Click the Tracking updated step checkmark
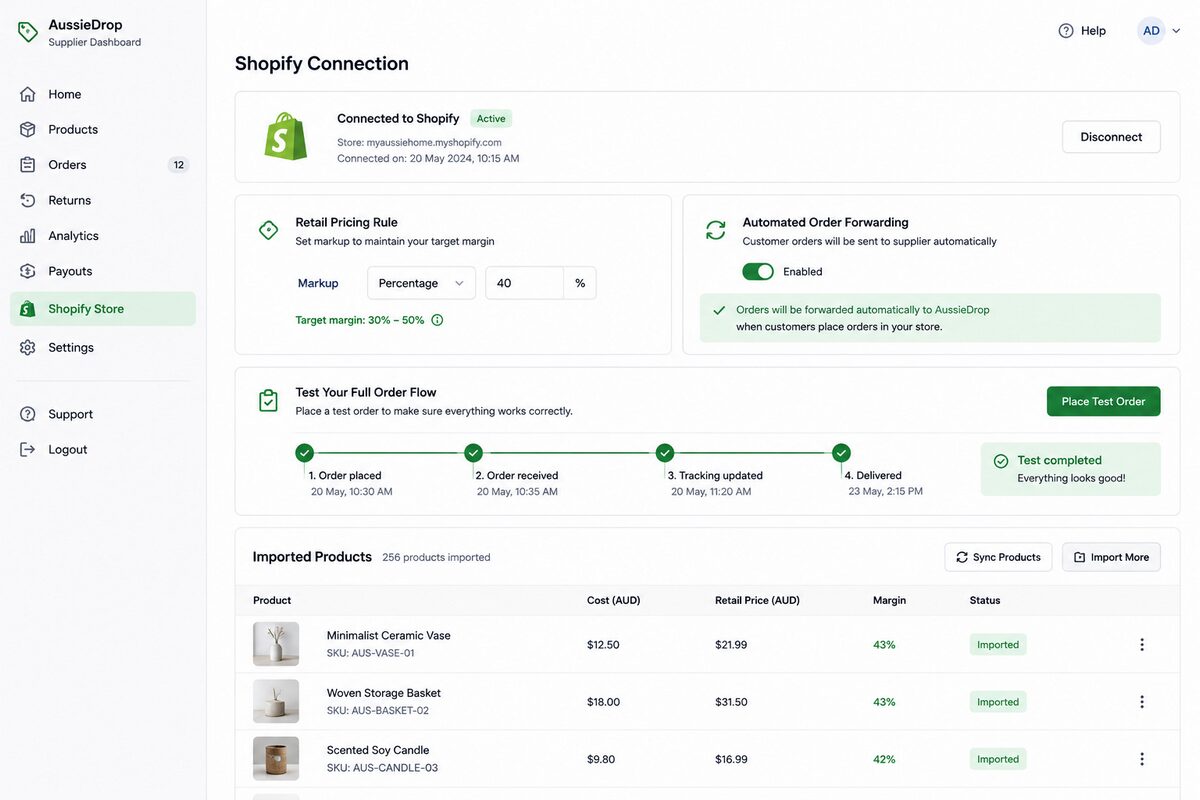Screen dimensions: 1200x800 tap(664, 453)
